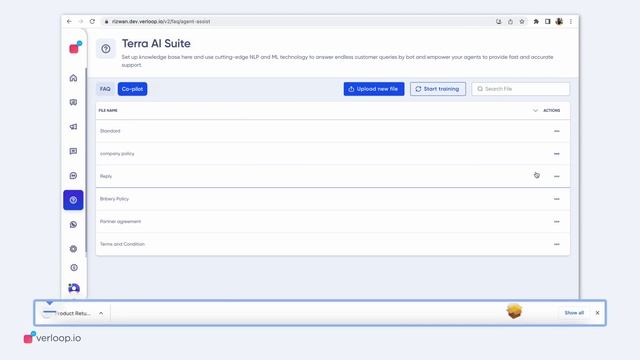Open the browser three-dot menu
Image resolution: width=640 pixels, height=360 pixels.
click(571, 22)
